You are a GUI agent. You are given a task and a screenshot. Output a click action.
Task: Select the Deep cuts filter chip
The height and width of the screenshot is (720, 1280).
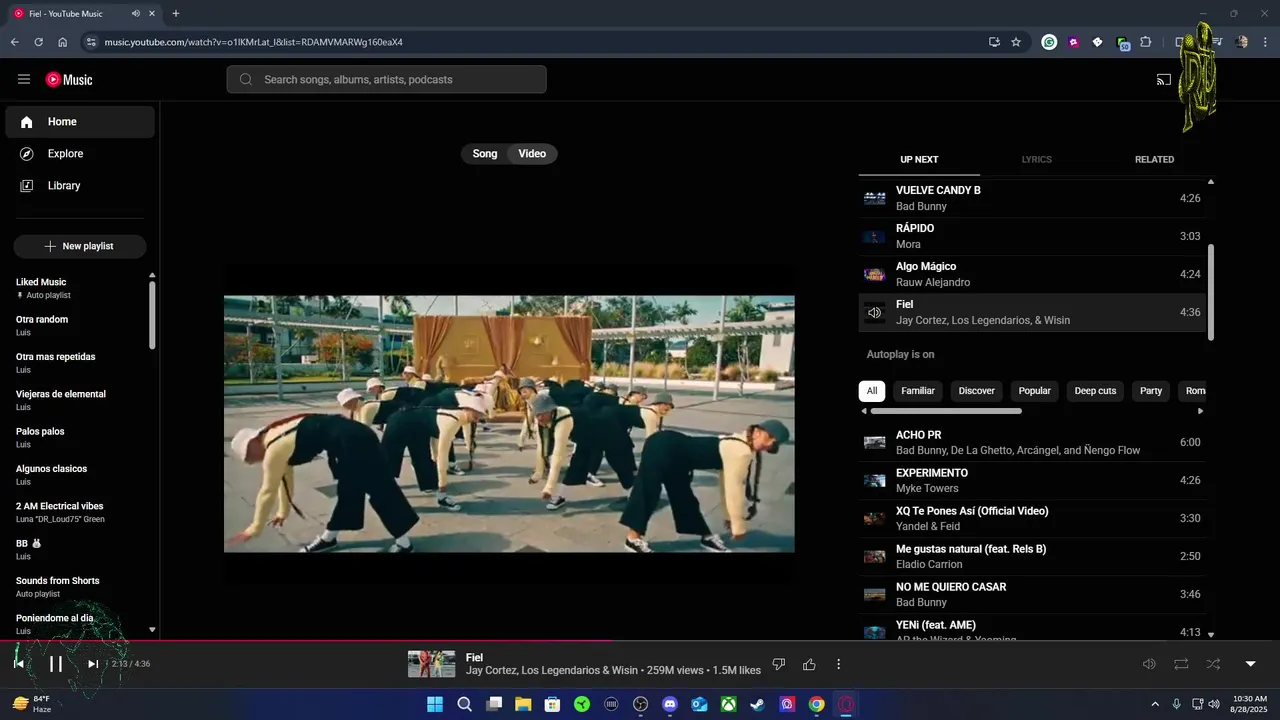tap(1095, 391)
